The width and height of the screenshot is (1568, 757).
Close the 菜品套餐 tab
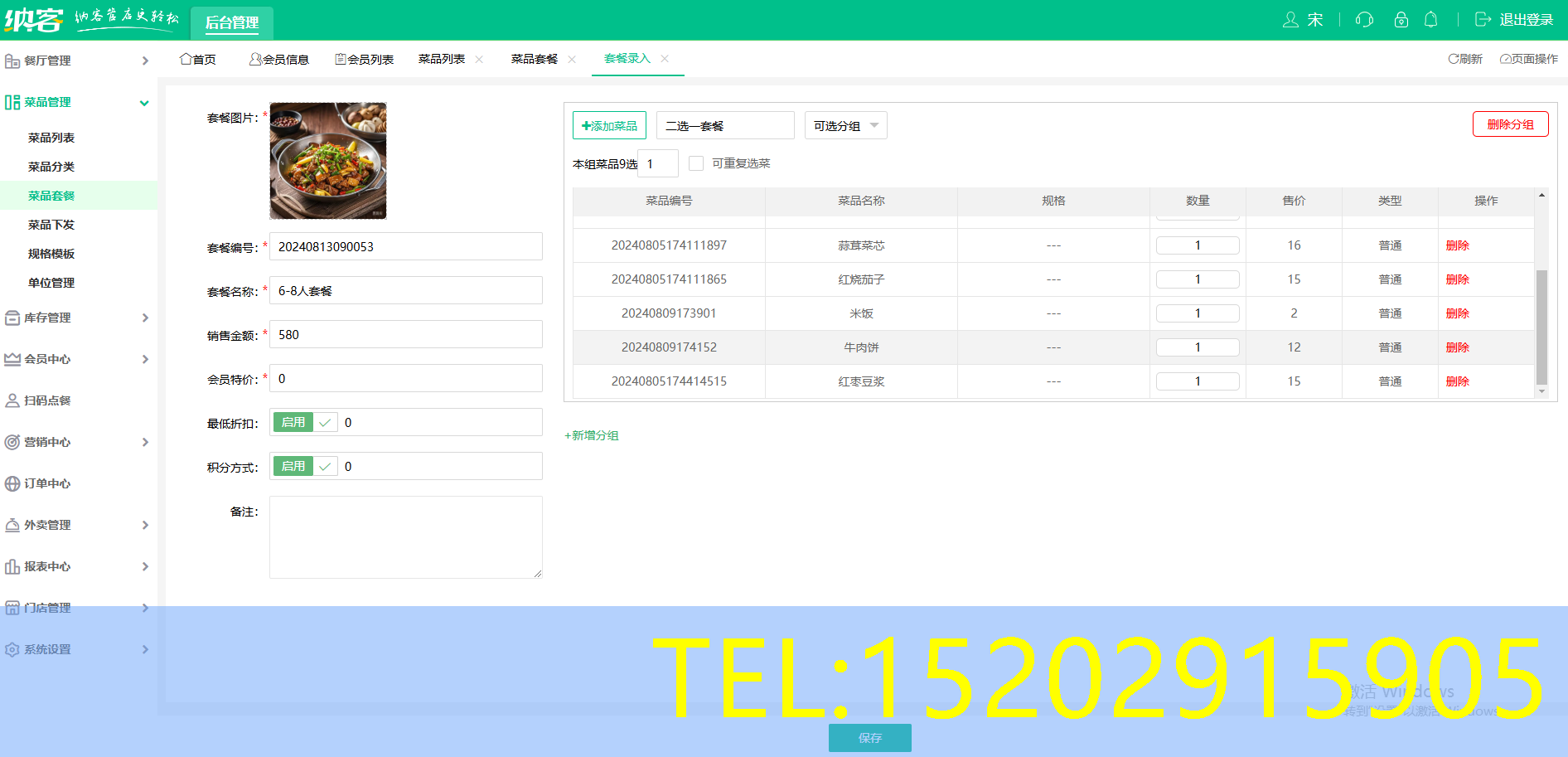572,60
